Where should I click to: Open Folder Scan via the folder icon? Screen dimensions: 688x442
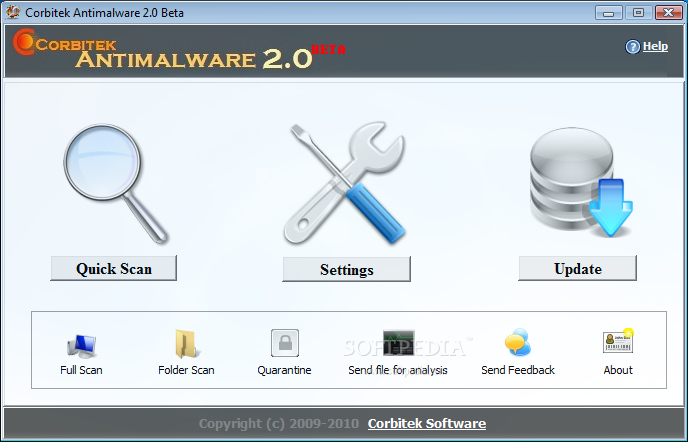click(186, 344)
